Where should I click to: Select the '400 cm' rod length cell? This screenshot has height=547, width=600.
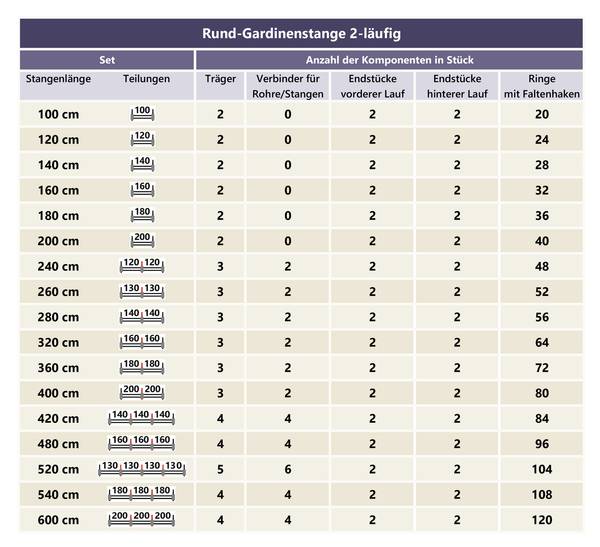pos(58,393)
